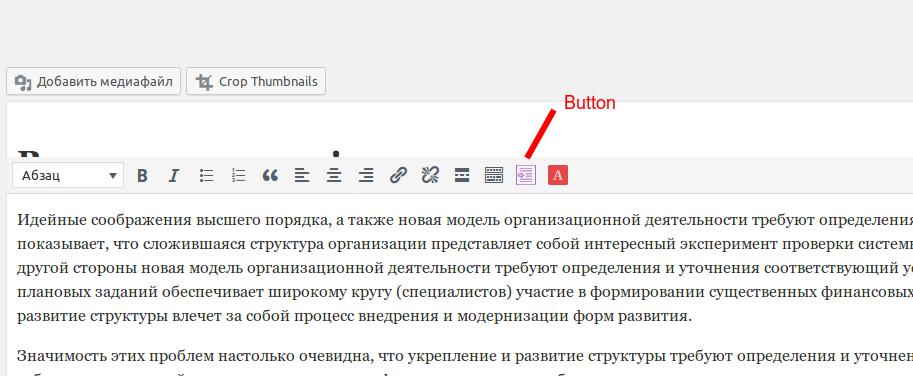The height and width of the screenshot is (376, 913).
Task: Click the line starting with плановых заданий
Action: point(465,293)
